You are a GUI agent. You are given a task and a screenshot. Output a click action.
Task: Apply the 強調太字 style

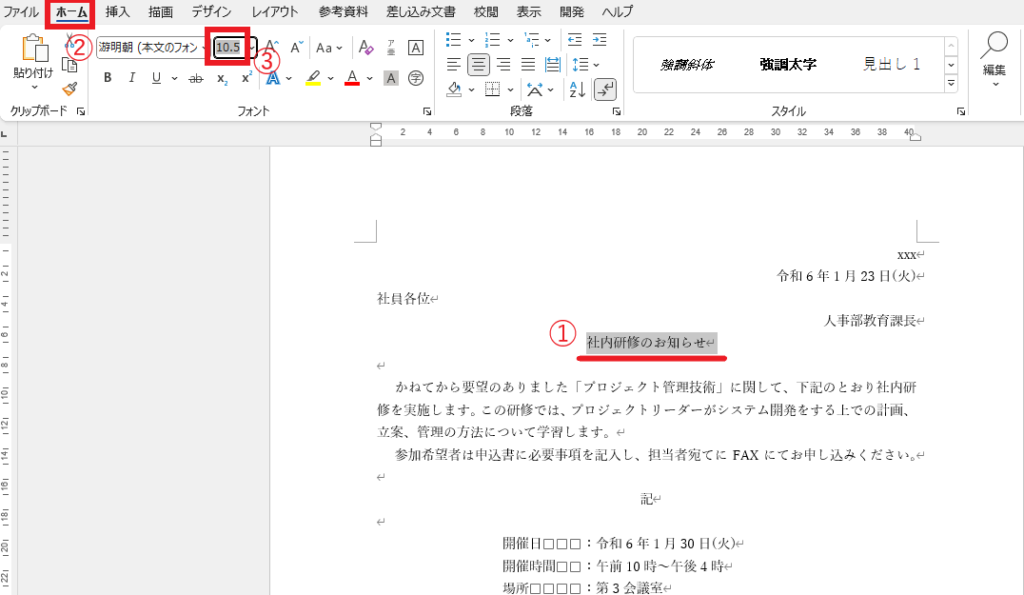[788, 65]
